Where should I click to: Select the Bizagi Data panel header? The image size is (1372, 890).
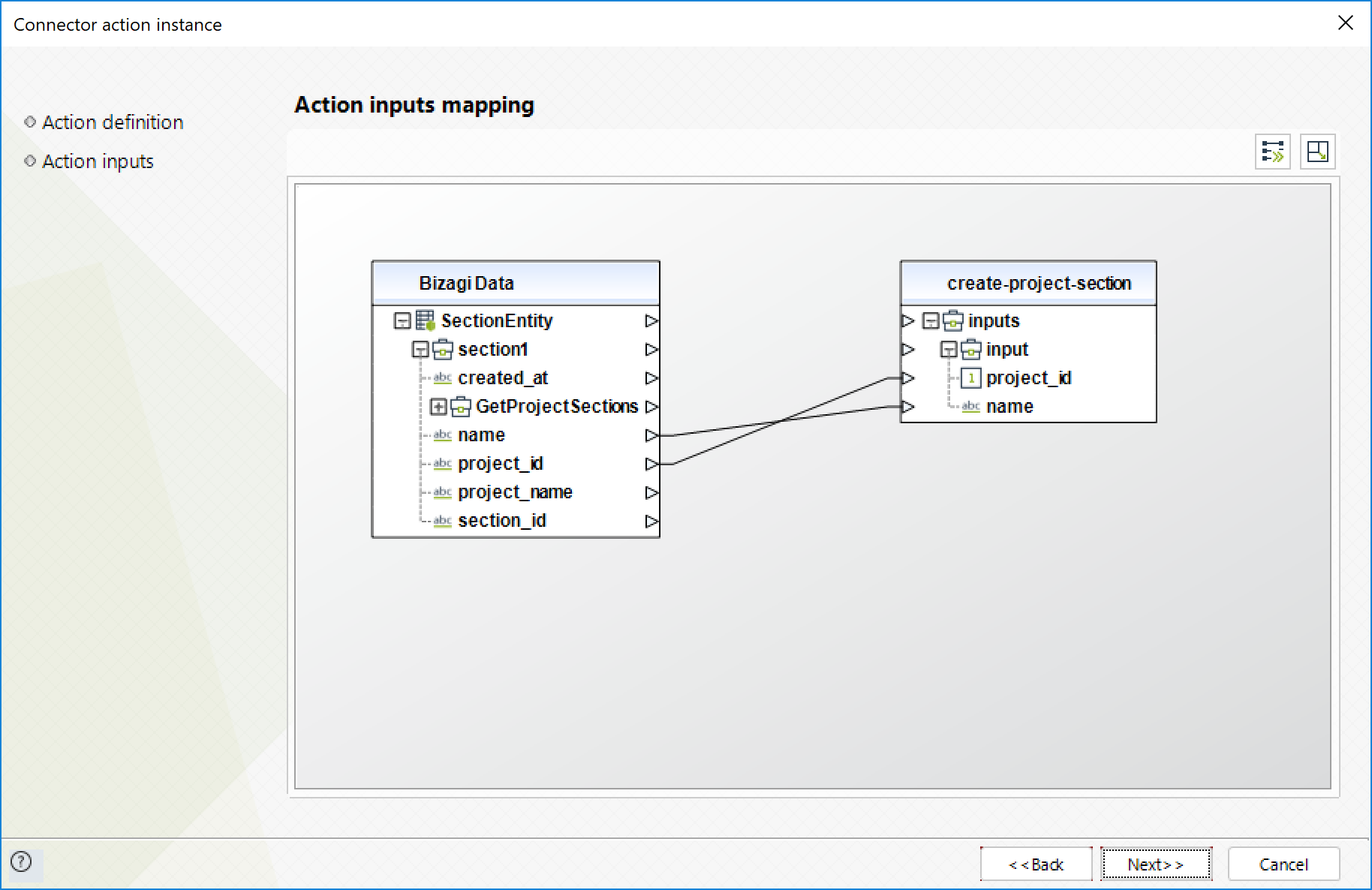tap(516, 283)
